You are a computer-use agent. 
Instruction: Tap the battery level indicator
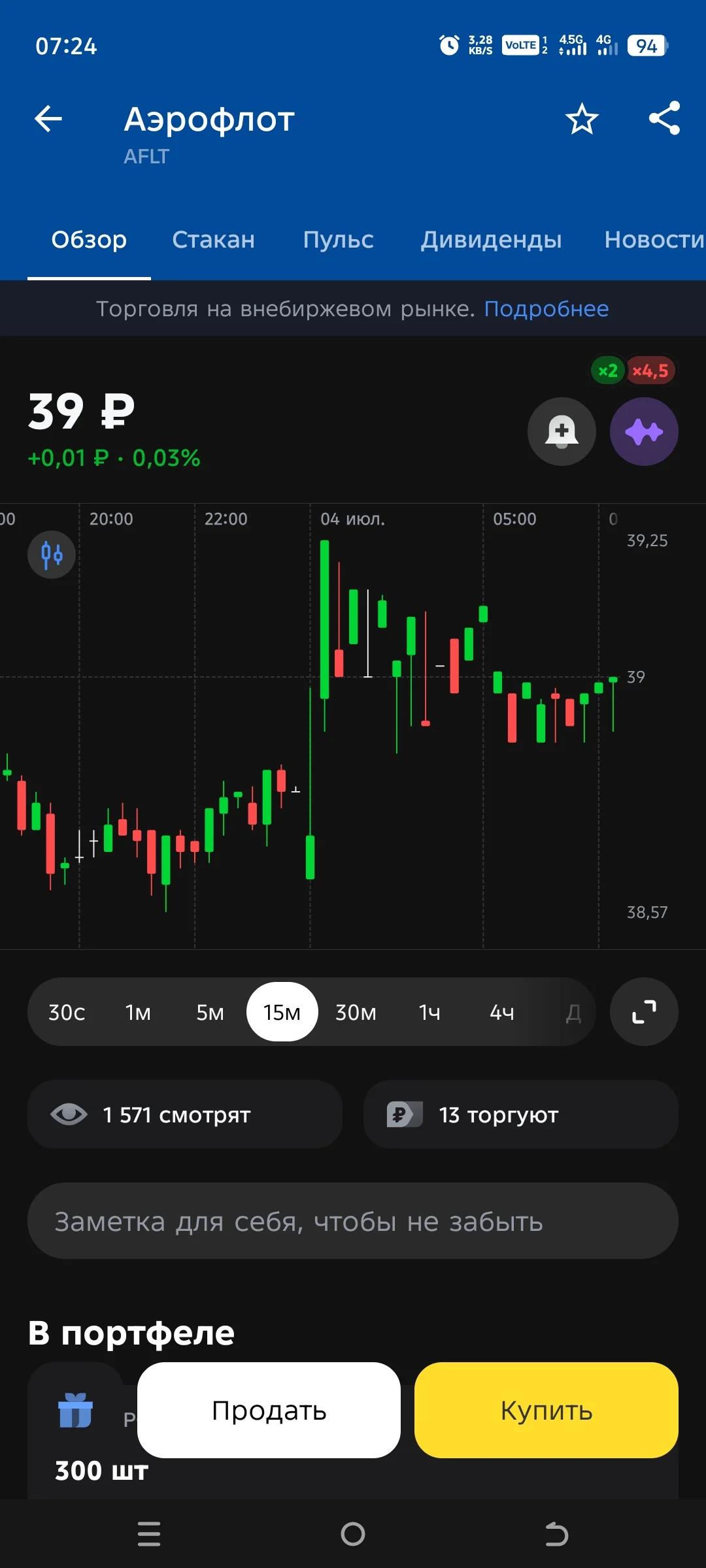pos(647,46)
